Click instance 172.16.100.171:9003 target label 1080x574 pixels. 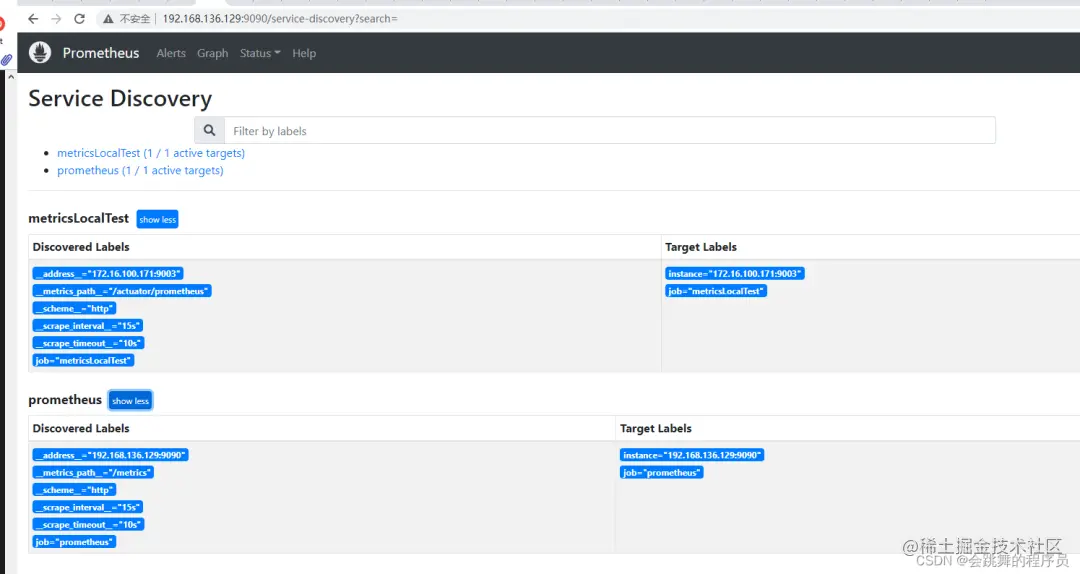pyautogui.click(x=734, y=274)
